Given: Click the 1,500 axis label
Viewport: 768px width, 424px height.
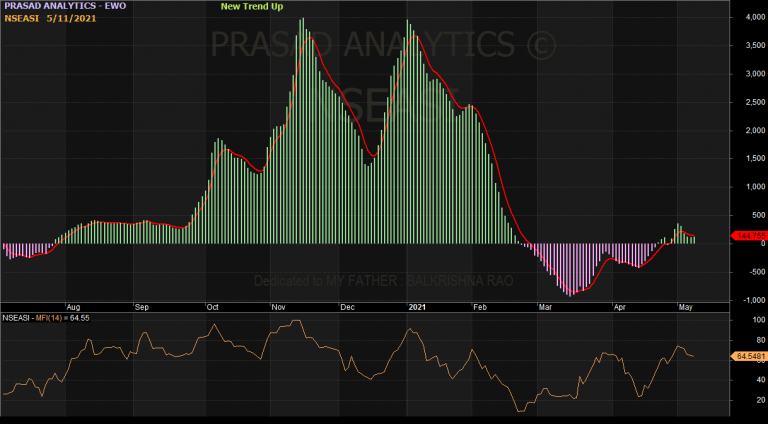Looking at the screenshot, I should click(x=755, y=159).
